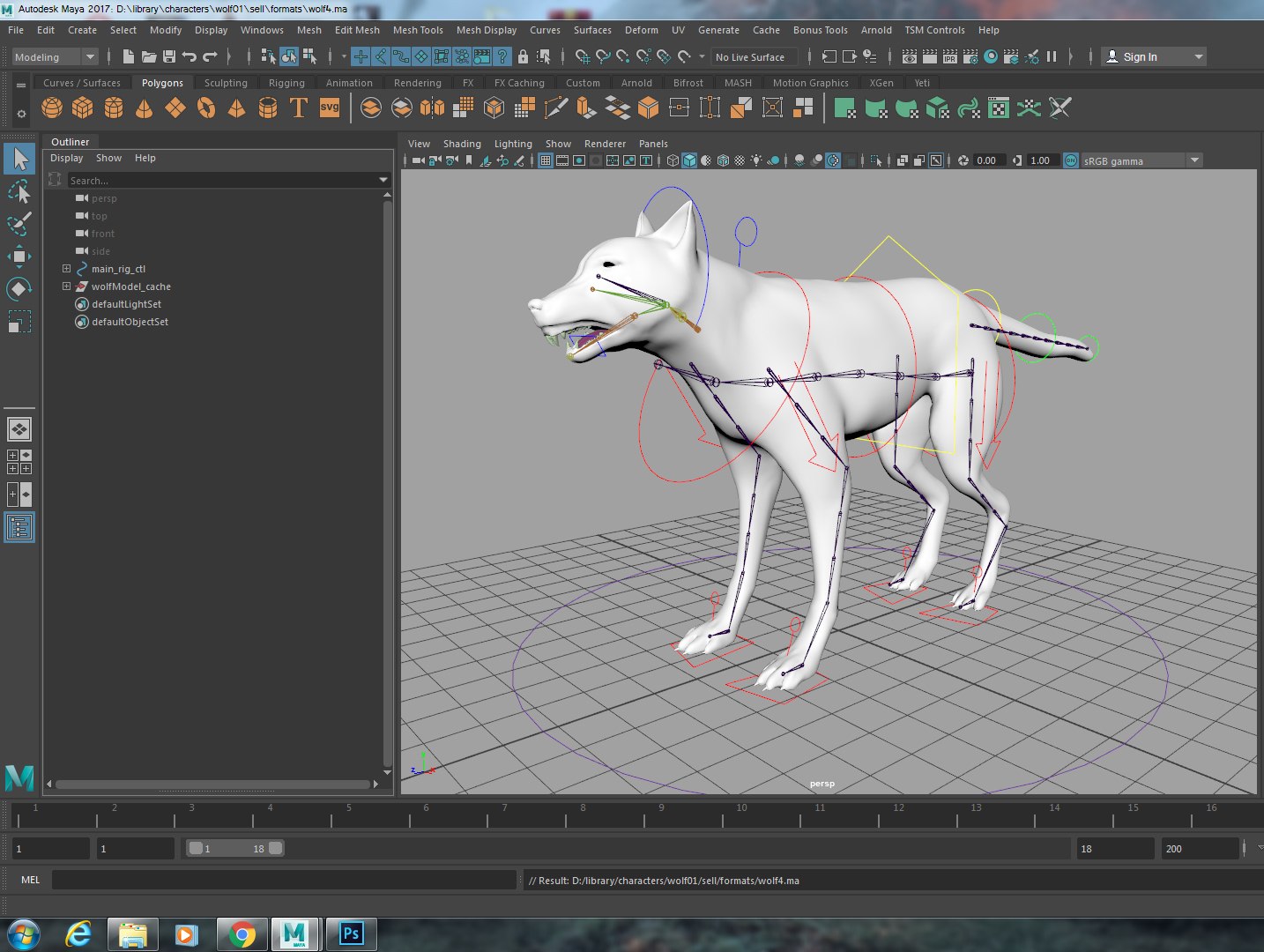Viewport: 1264px width, 952px height.
Task: Click the IPR render icon
Action: pos(949,56)
